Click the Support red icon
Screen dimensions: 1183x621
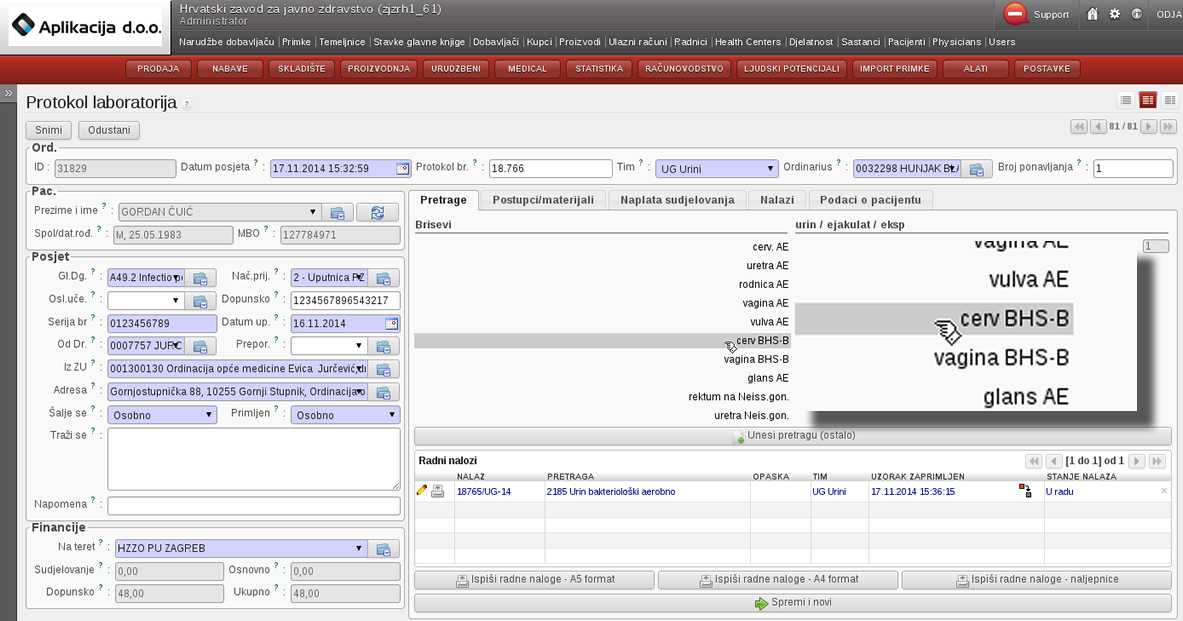tap(1016, 14)
